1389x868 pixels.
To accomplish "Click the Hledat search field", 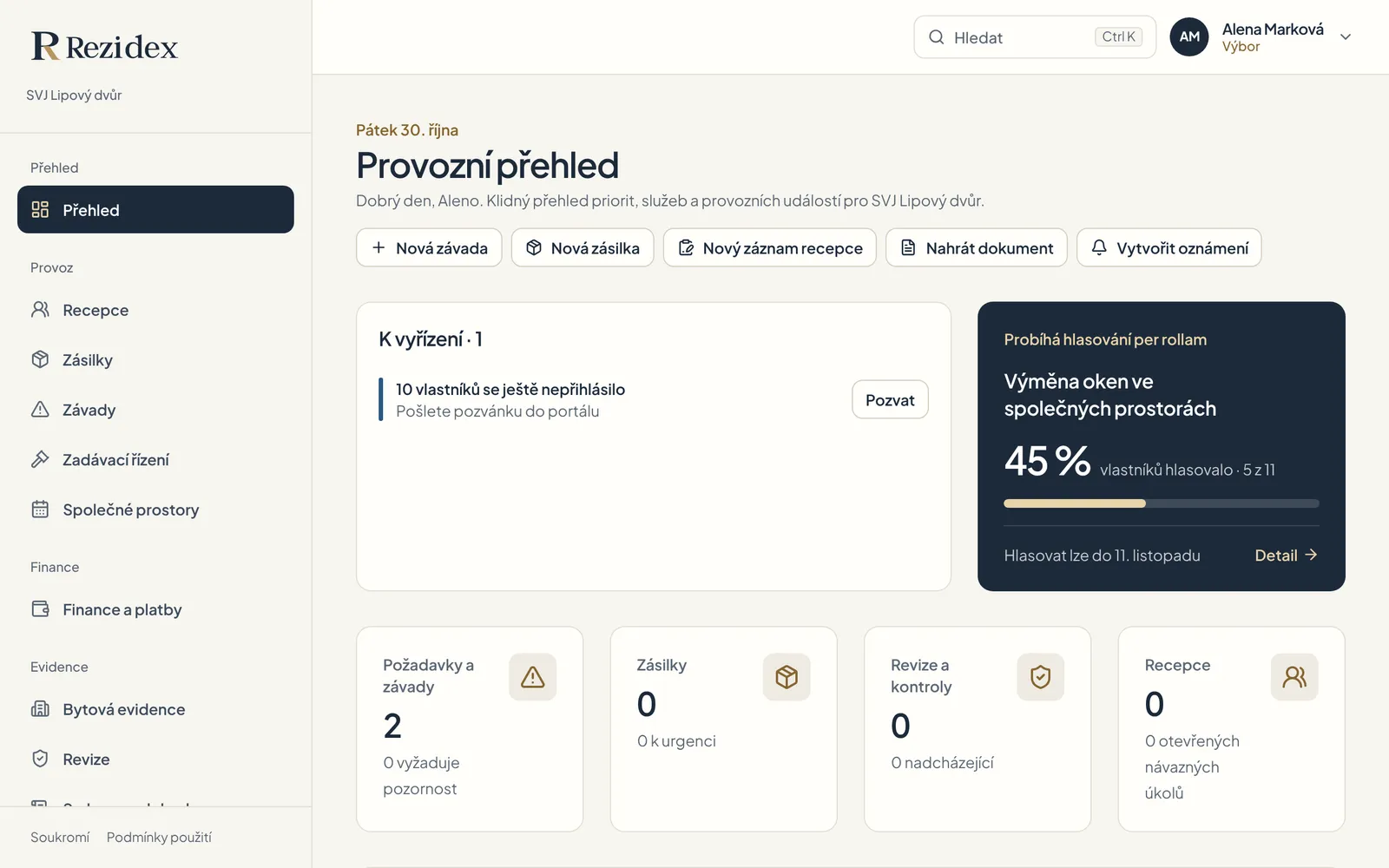I will 1035,37.
